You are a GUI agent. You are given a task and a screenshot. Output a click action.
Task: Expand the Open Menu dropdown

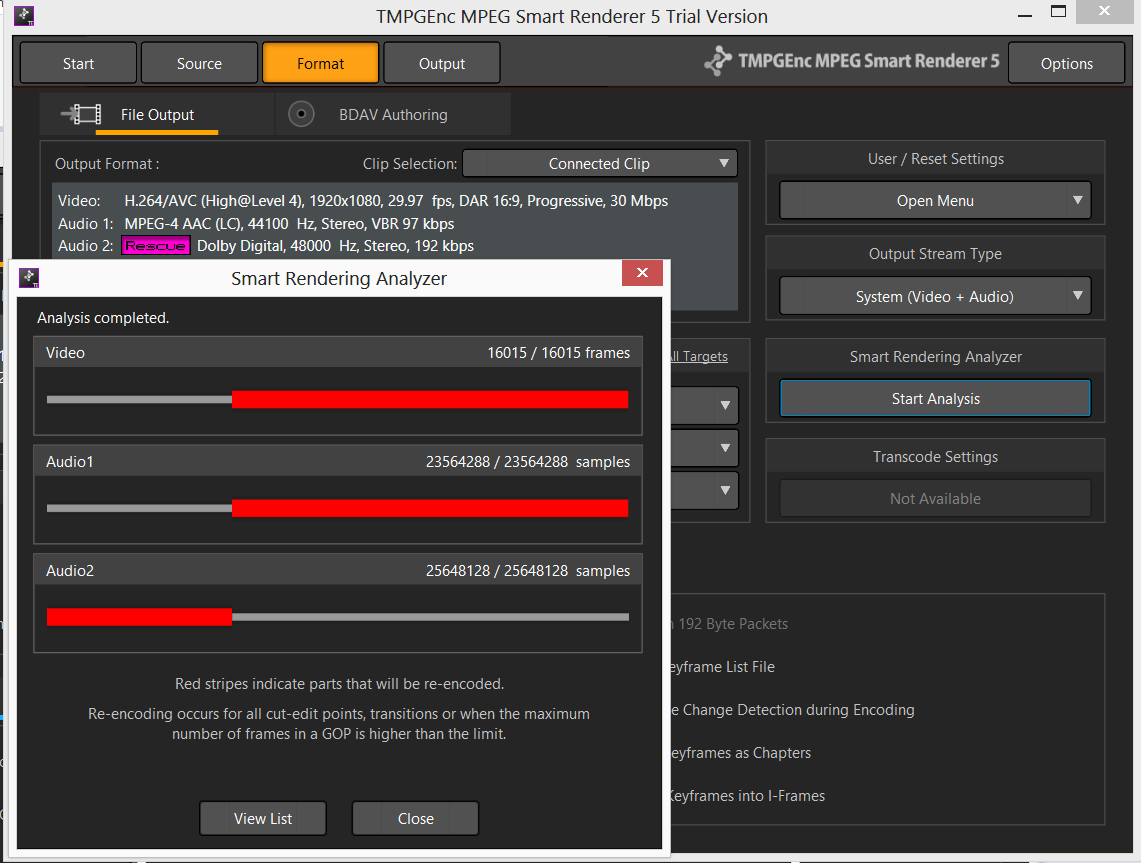935,200
